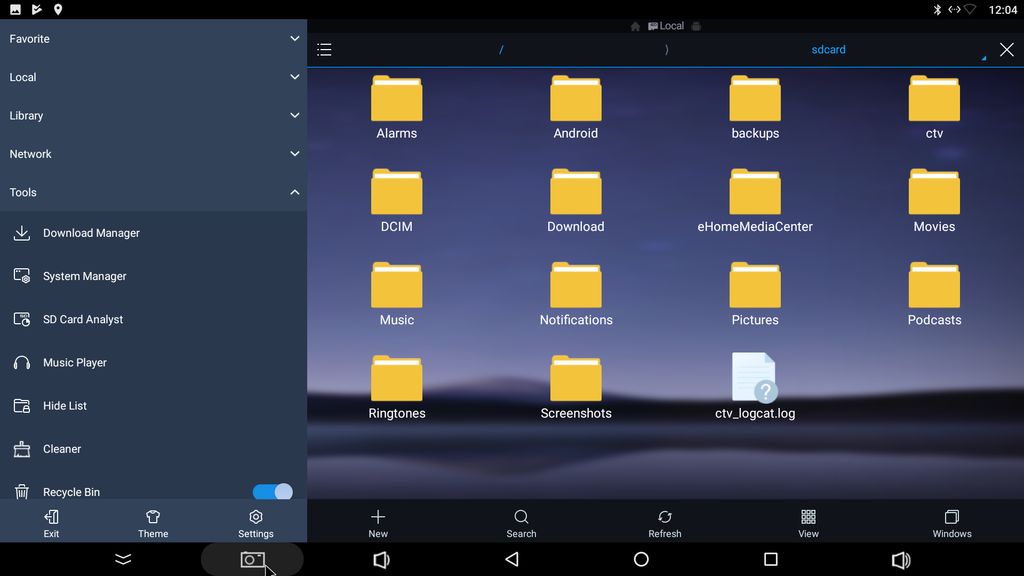Open the Windows switcher icon
Image resolution: width=1024 pixels, height=576 pixels.
click(x=952, y=522)
